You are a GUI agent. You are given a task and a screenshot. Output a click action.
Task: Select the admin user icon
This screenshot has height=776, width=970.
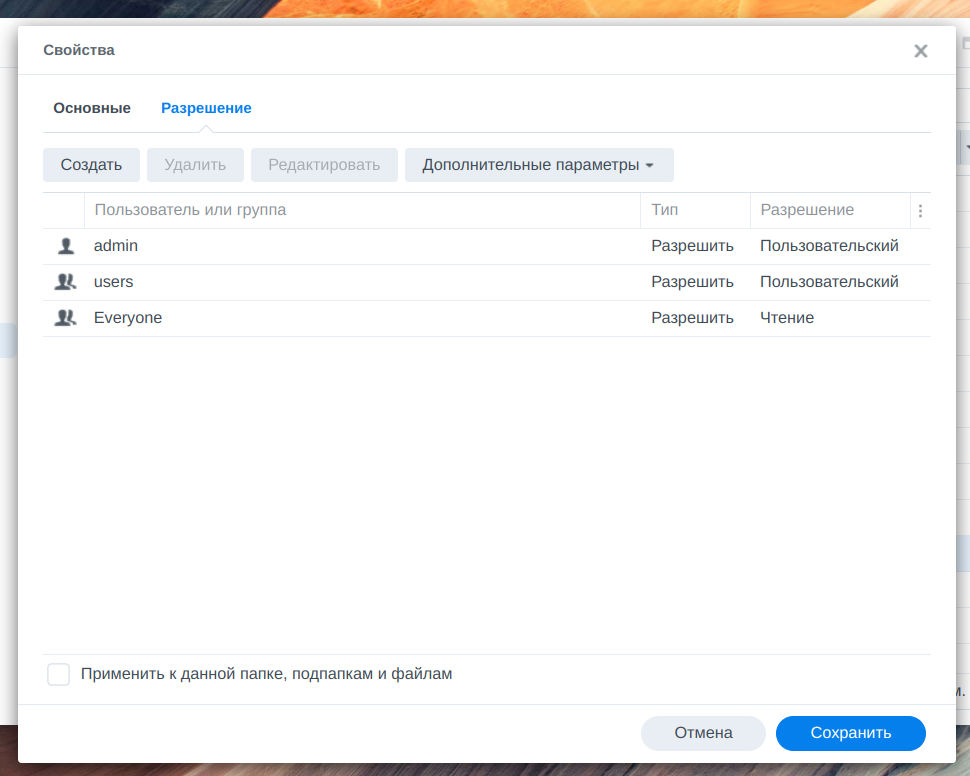coord(64,245)
